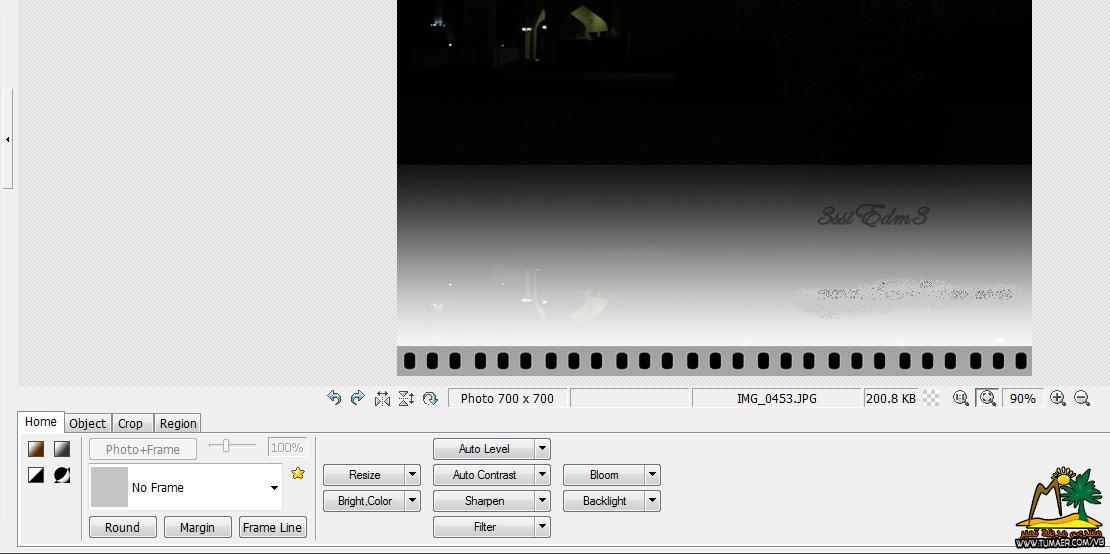This screenshot has height=554, width=1110.
Task: Expand the Filter dropdown arrow
Action: (x=543, y=527)
